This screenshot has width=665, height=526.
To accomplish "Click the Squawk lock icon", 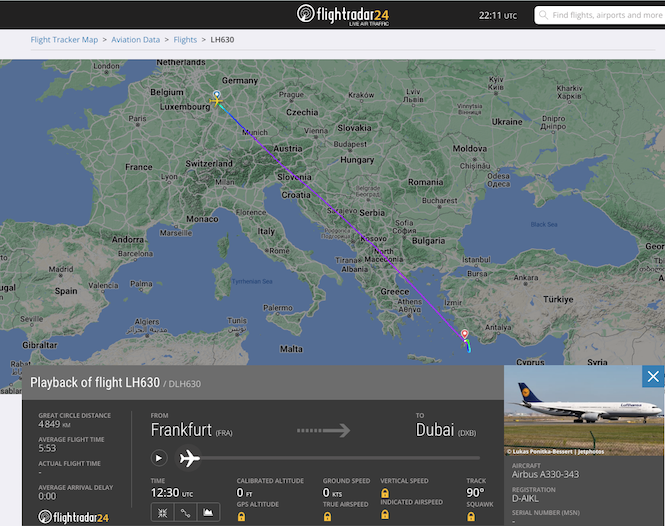I will (x=471, y=517).
